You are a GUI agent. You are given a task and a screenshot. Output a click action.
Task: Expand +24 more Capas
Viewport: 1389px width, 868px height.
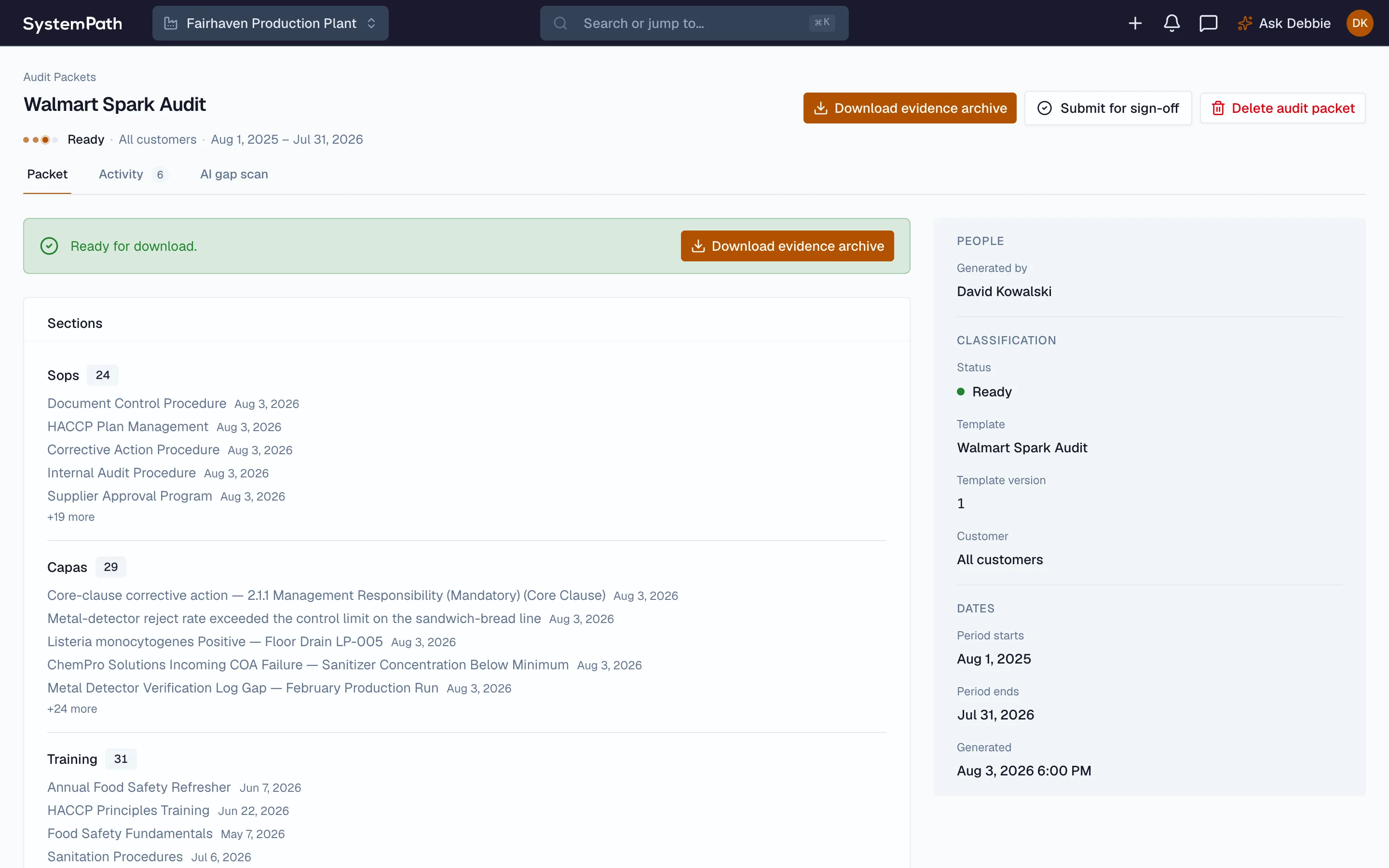click(x=72, y=709)
